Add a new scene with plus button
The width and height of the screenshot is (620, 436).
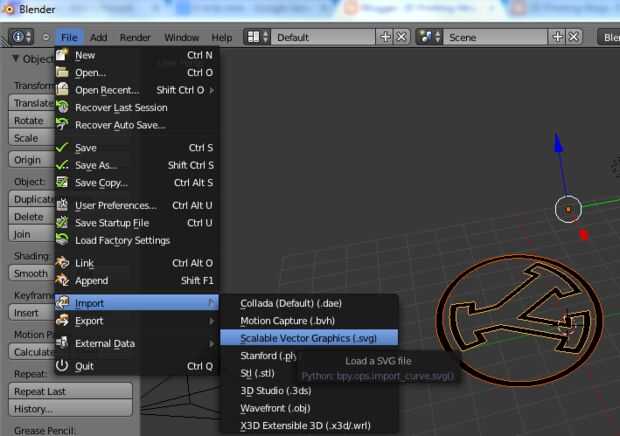[x=557, y=37]
